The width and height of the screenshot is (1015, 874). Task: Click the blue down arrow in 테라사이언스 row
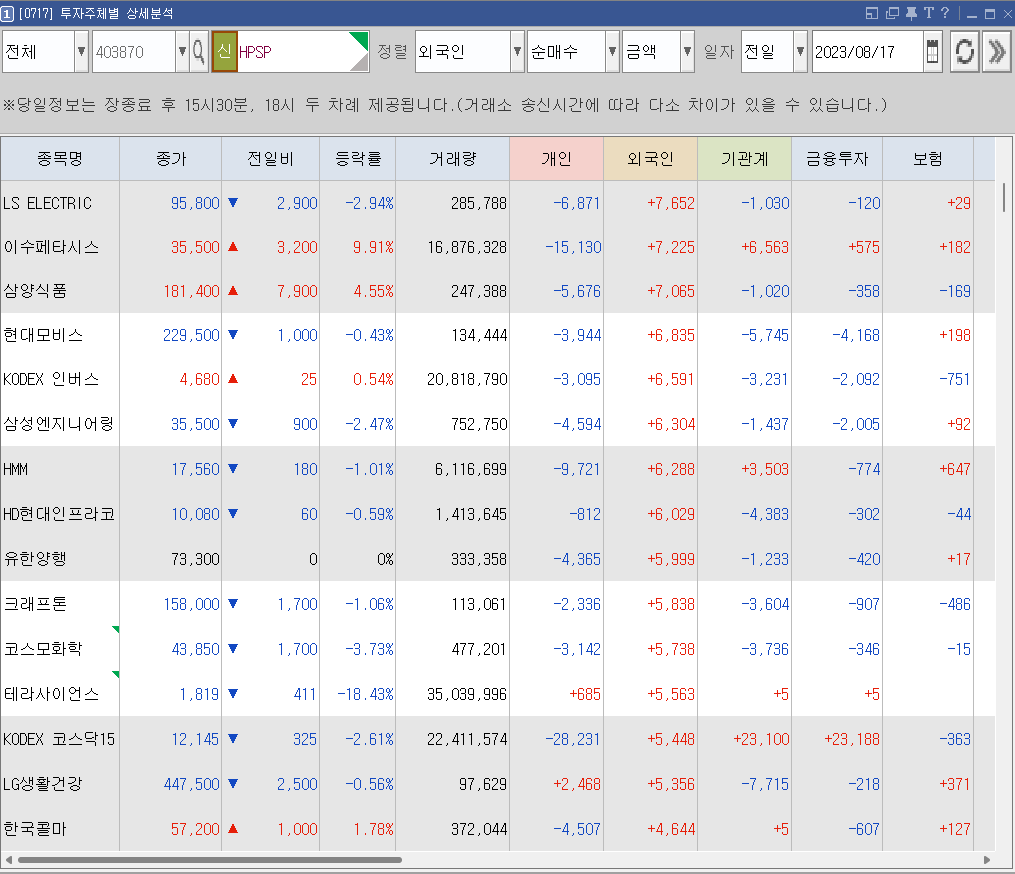coord(233,694)
